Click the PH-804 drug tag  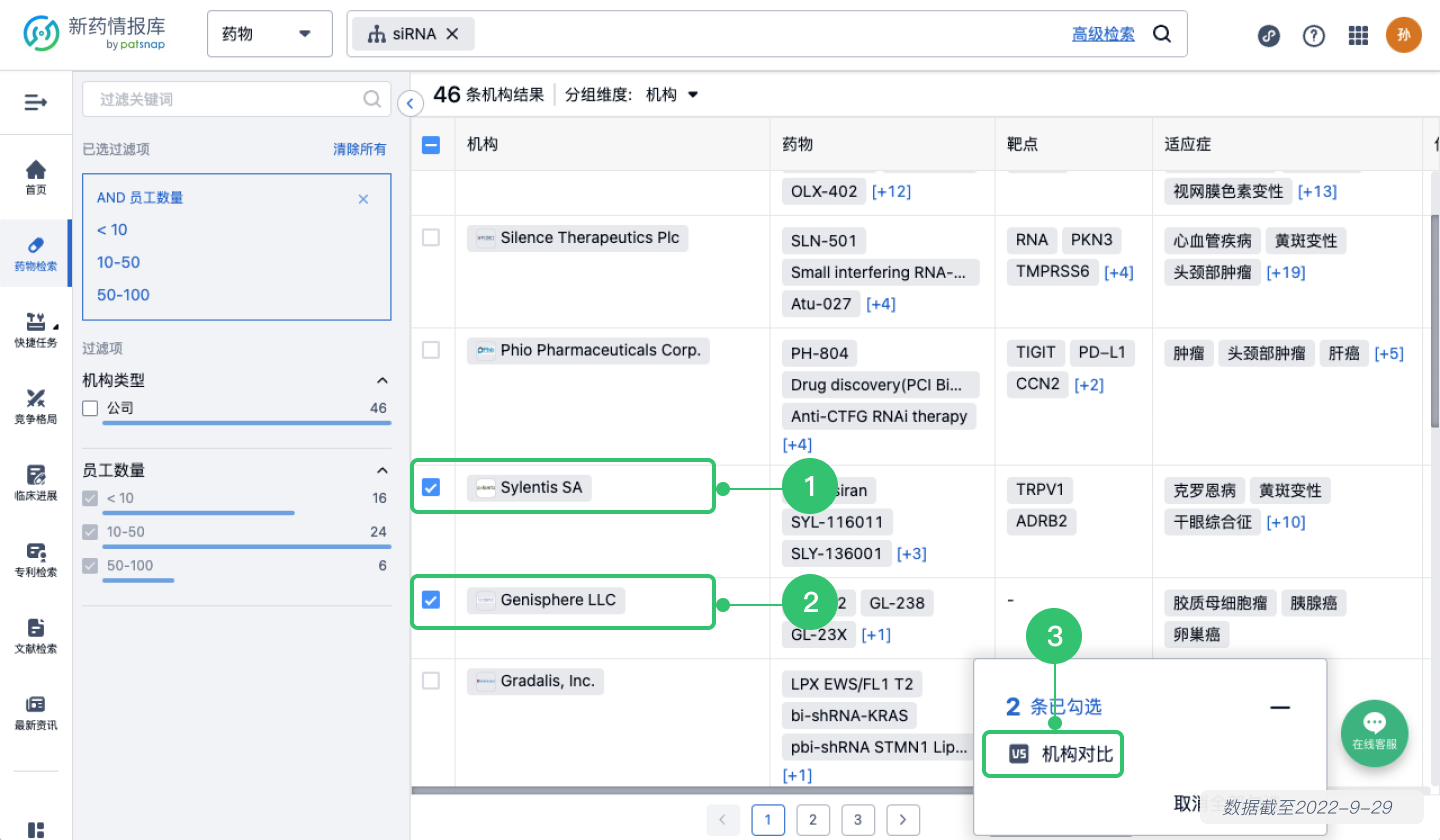point(819,353)
